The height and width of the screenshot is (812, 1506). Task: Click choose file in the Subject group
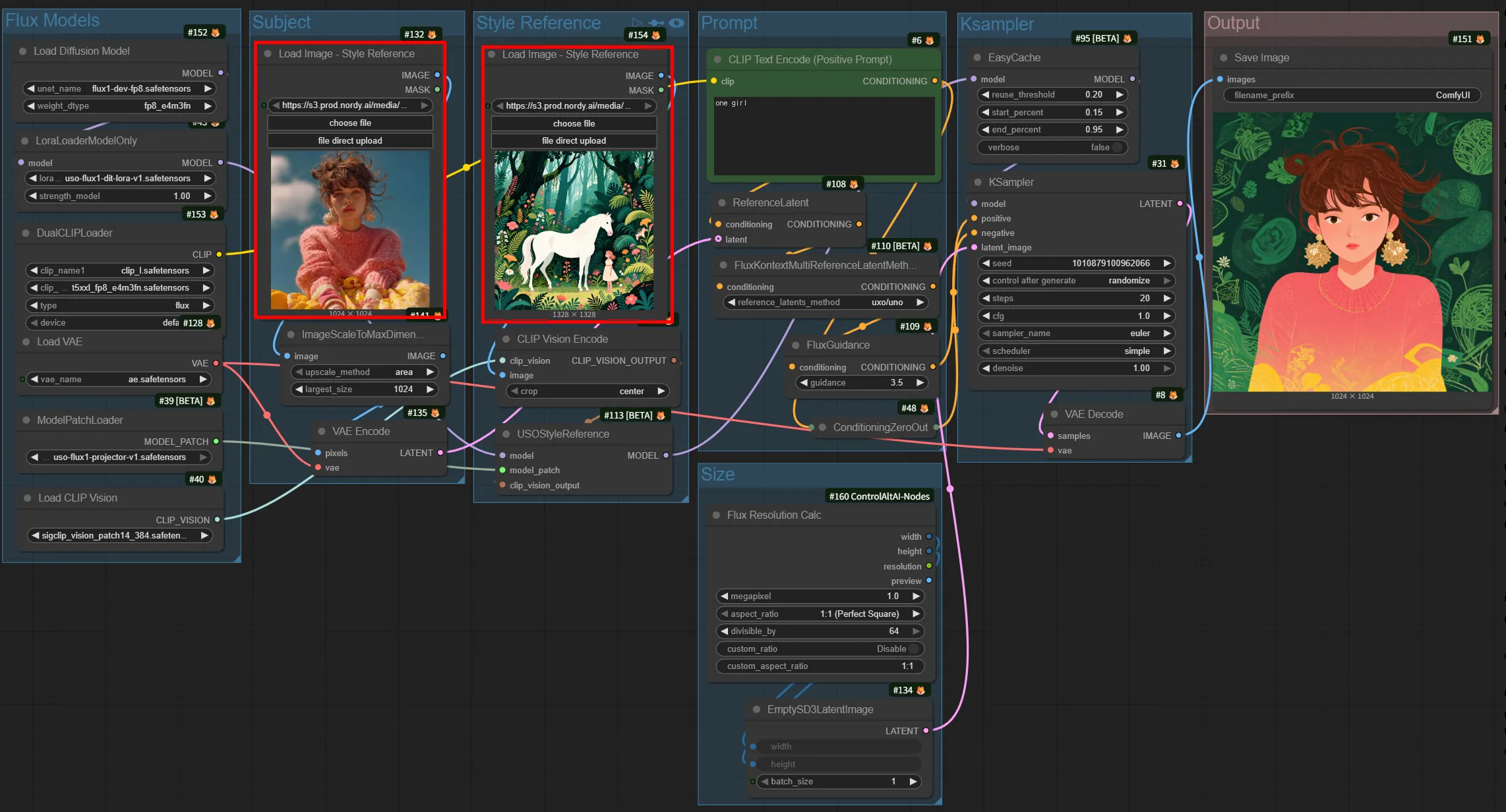[350, 123]
